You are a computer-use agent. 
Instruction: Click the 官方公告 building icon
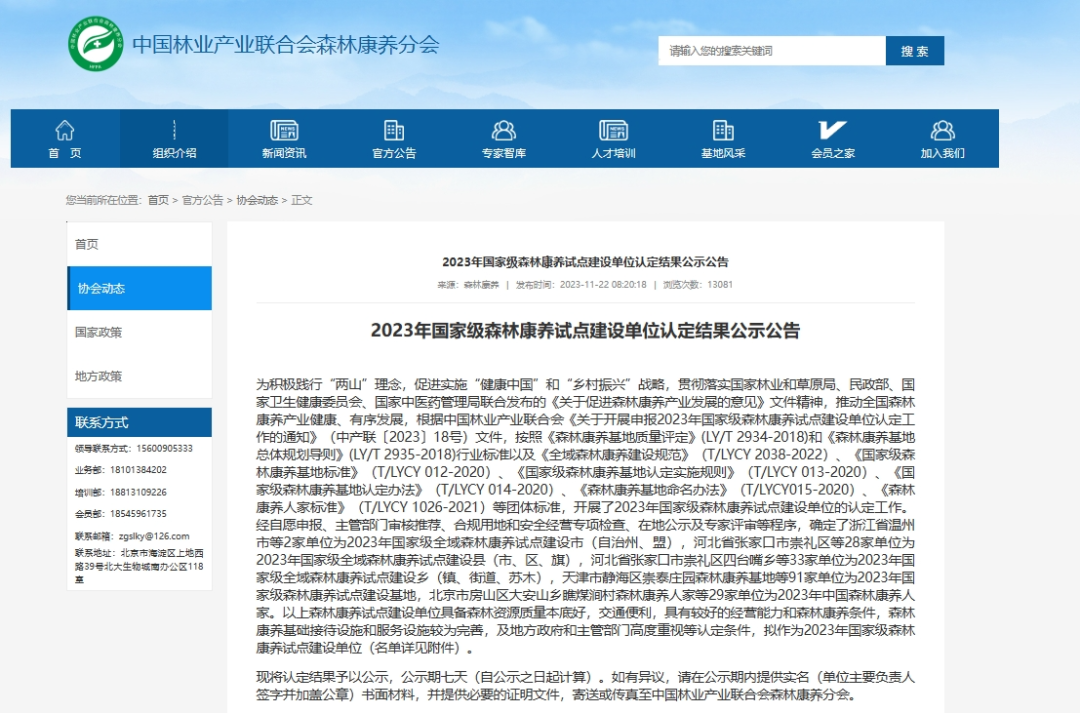(393, 130)
